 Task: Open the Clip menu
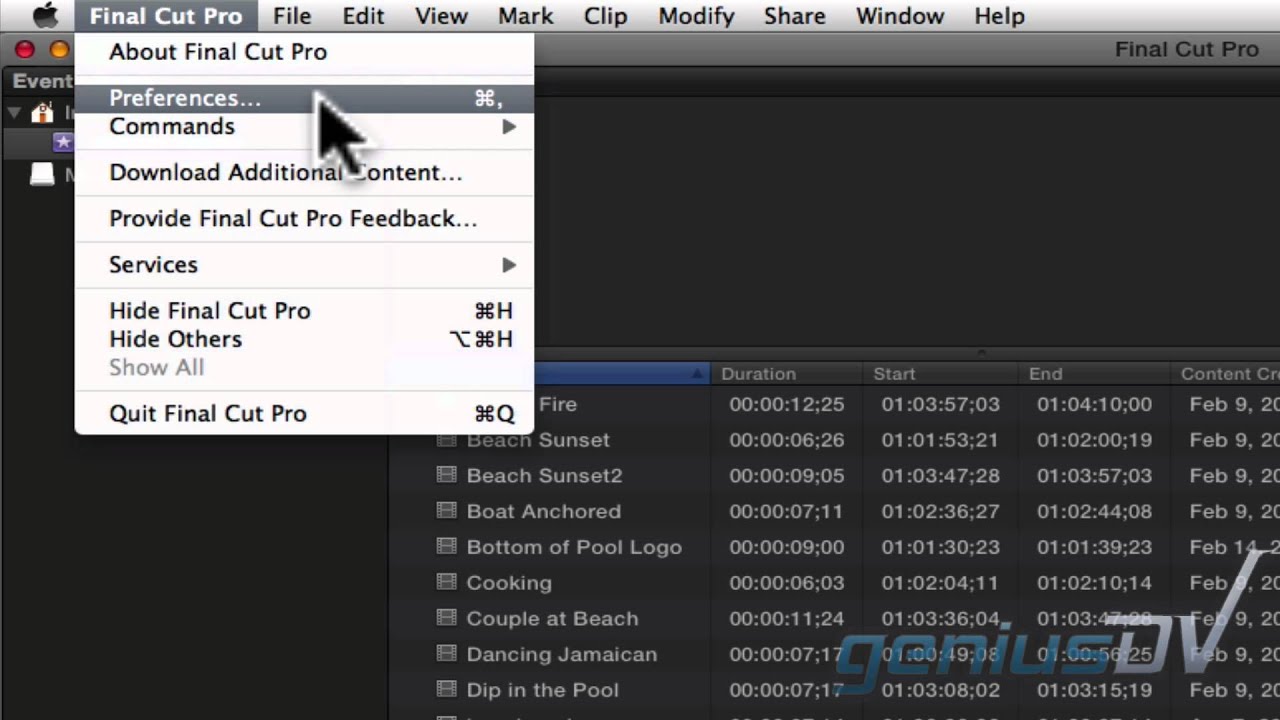(x=606, y=16)
